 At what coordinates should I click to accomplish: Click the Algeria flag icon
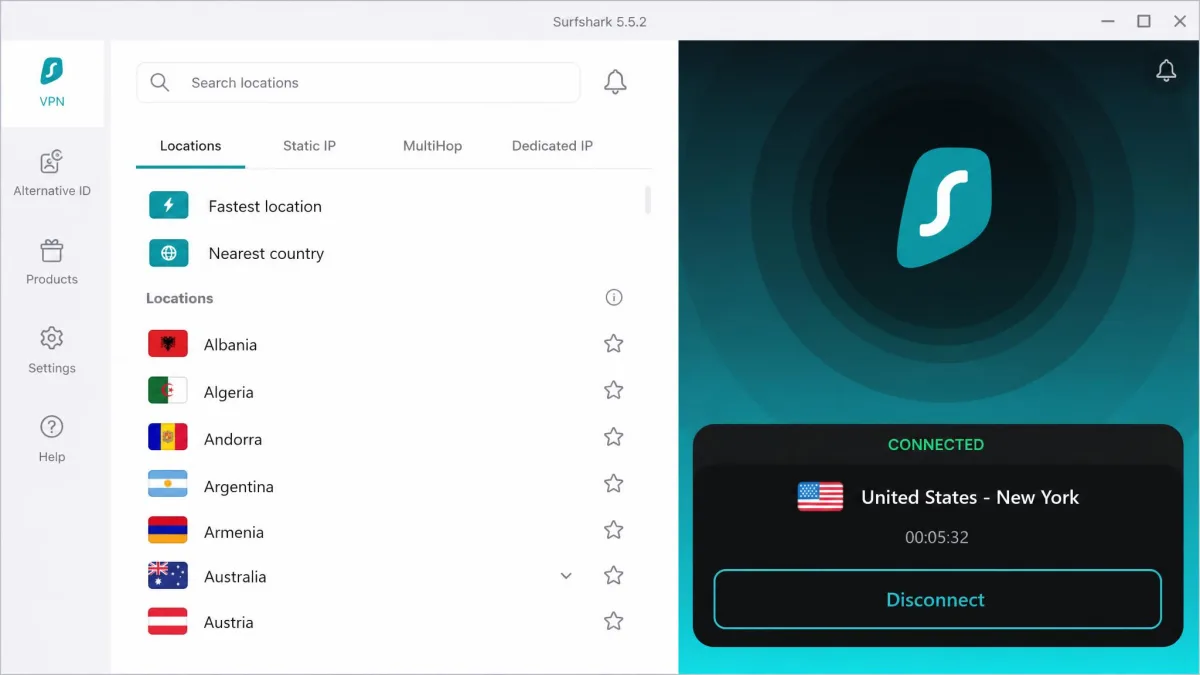[x=168, y=391]
